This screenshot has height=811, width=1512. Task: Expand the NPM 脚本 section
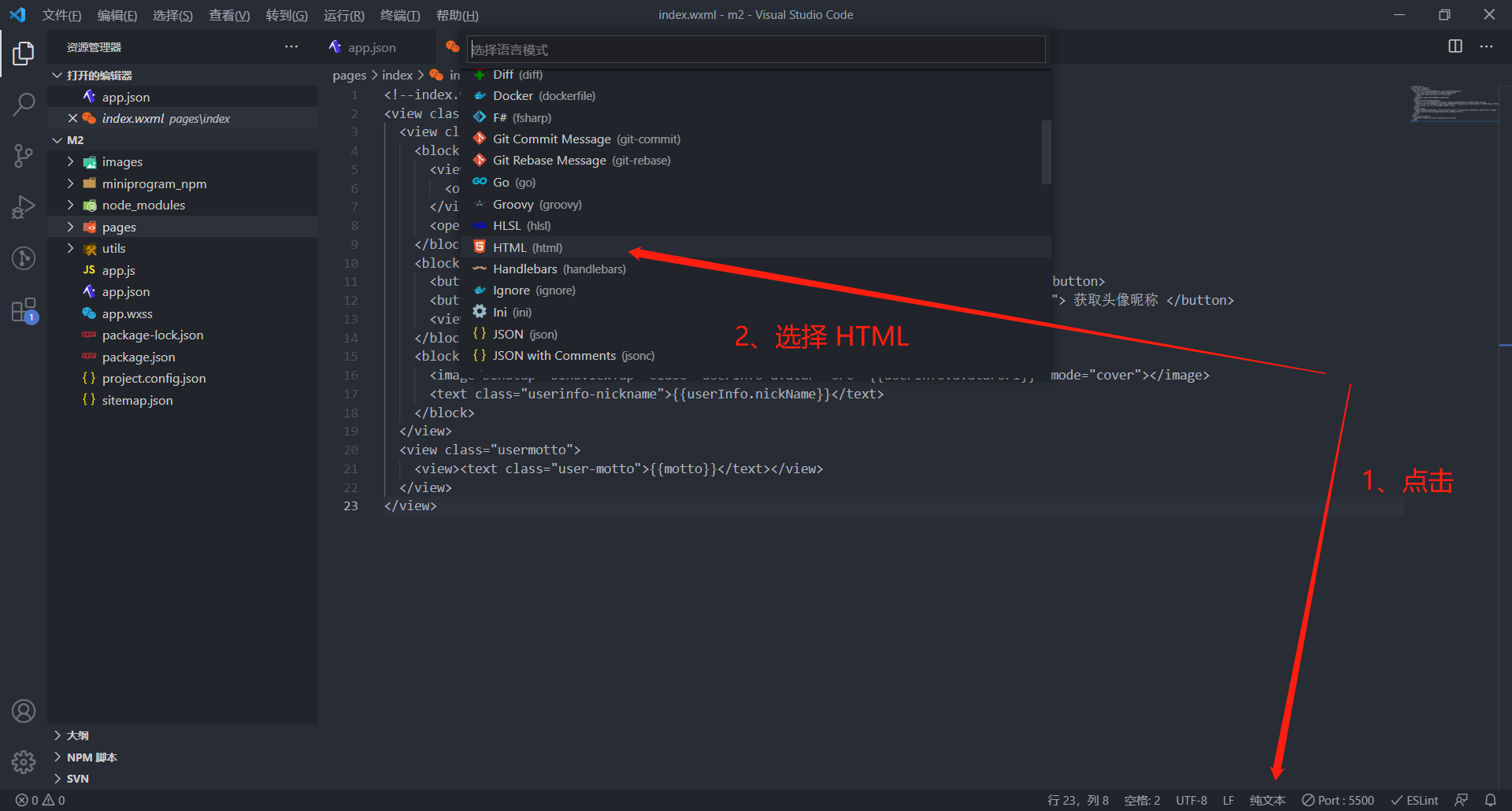(183, 757)
